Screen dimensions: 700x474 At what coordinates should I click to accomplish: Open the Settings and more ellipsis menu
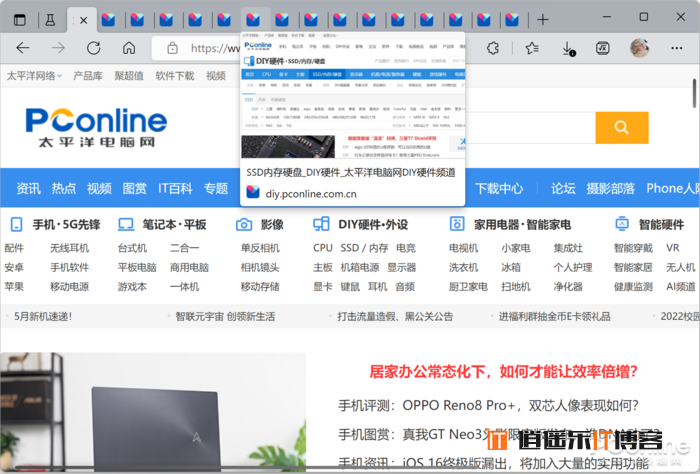[x=676, y=48]
